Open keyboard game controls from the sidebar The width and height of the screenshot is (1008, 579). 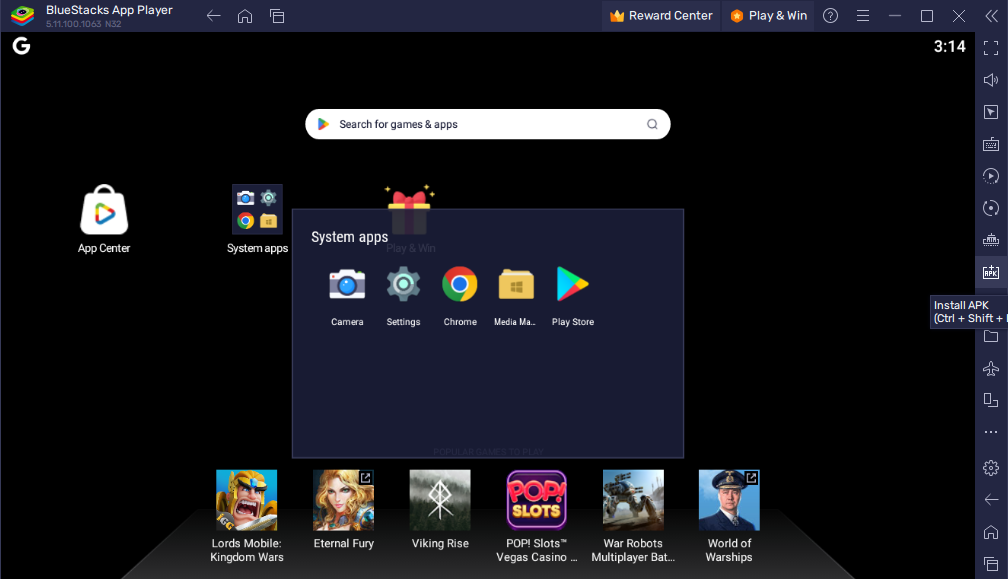pos(991,144)
